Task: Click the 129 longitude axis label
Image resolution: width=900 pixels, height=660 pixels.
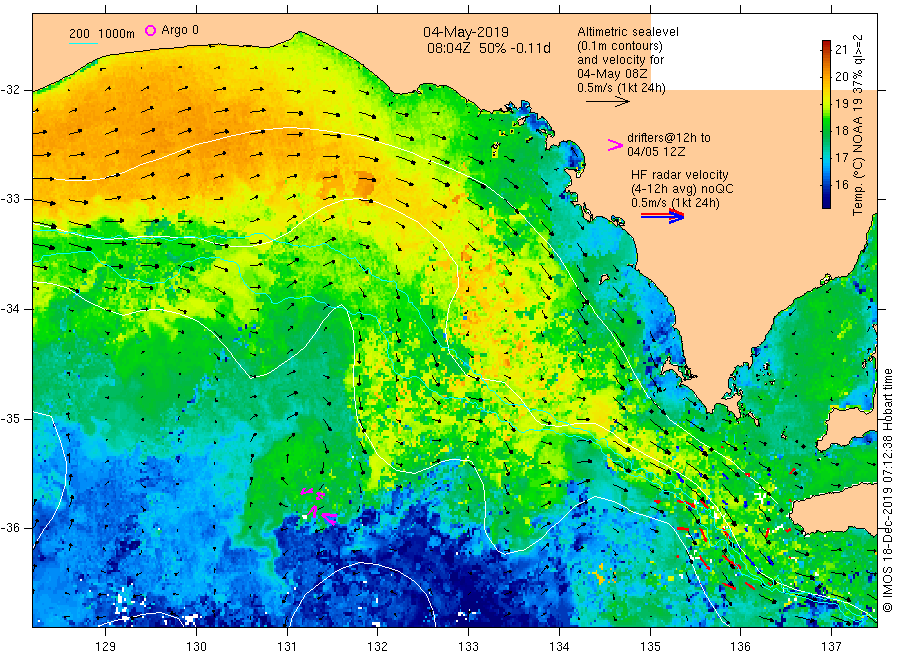Action: pyautogui.click(x=106, y=647)
